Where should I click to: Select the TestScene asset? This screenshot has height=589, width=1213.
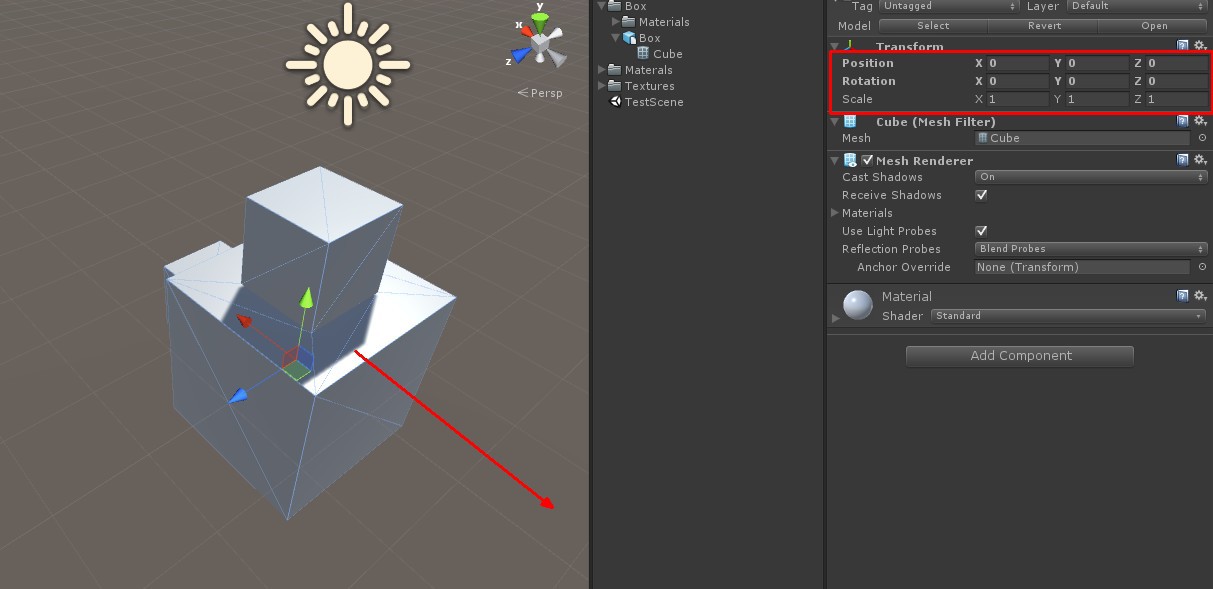click(652, 101)
